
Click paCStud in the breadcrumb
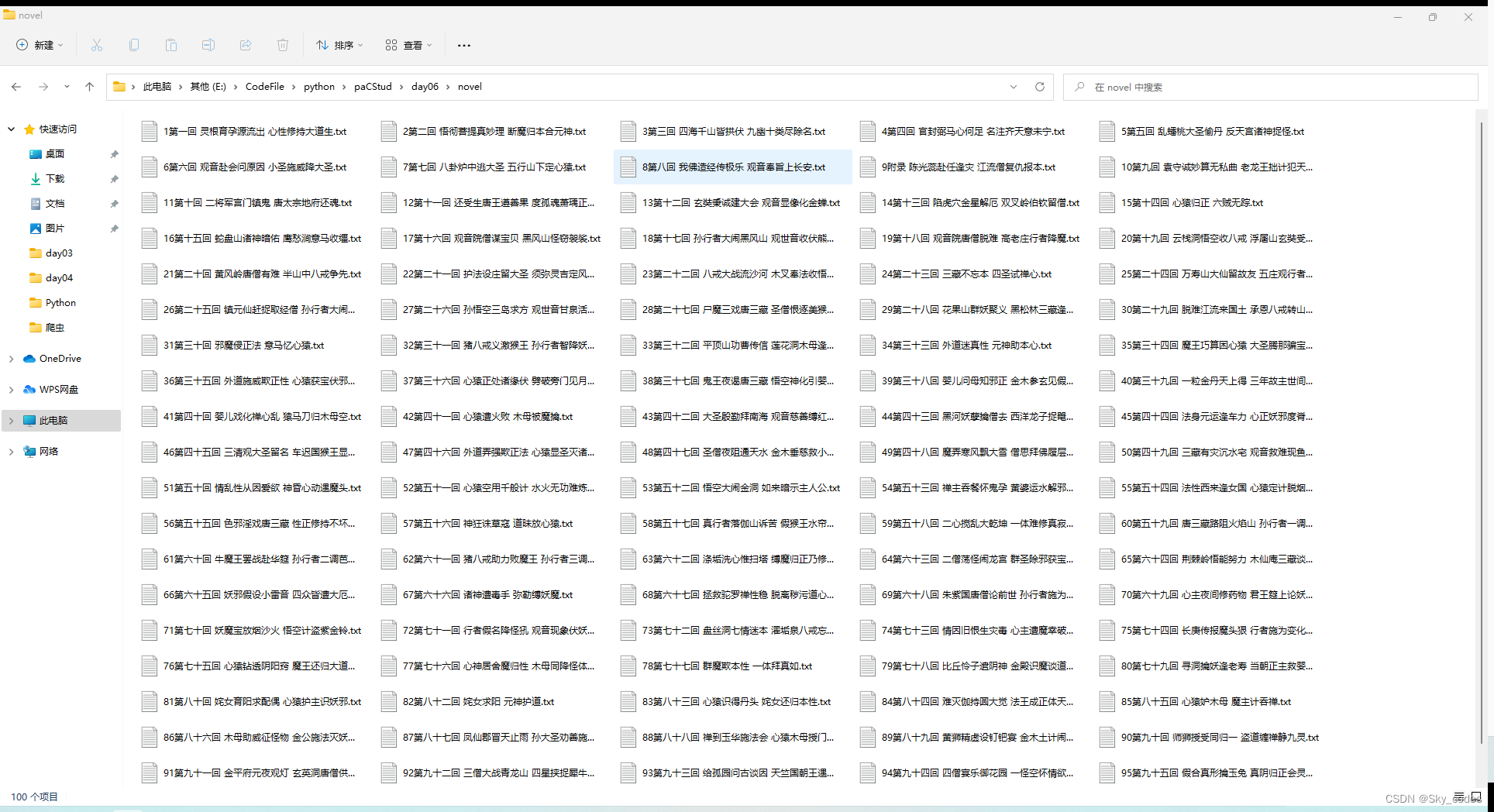point(373,87)
